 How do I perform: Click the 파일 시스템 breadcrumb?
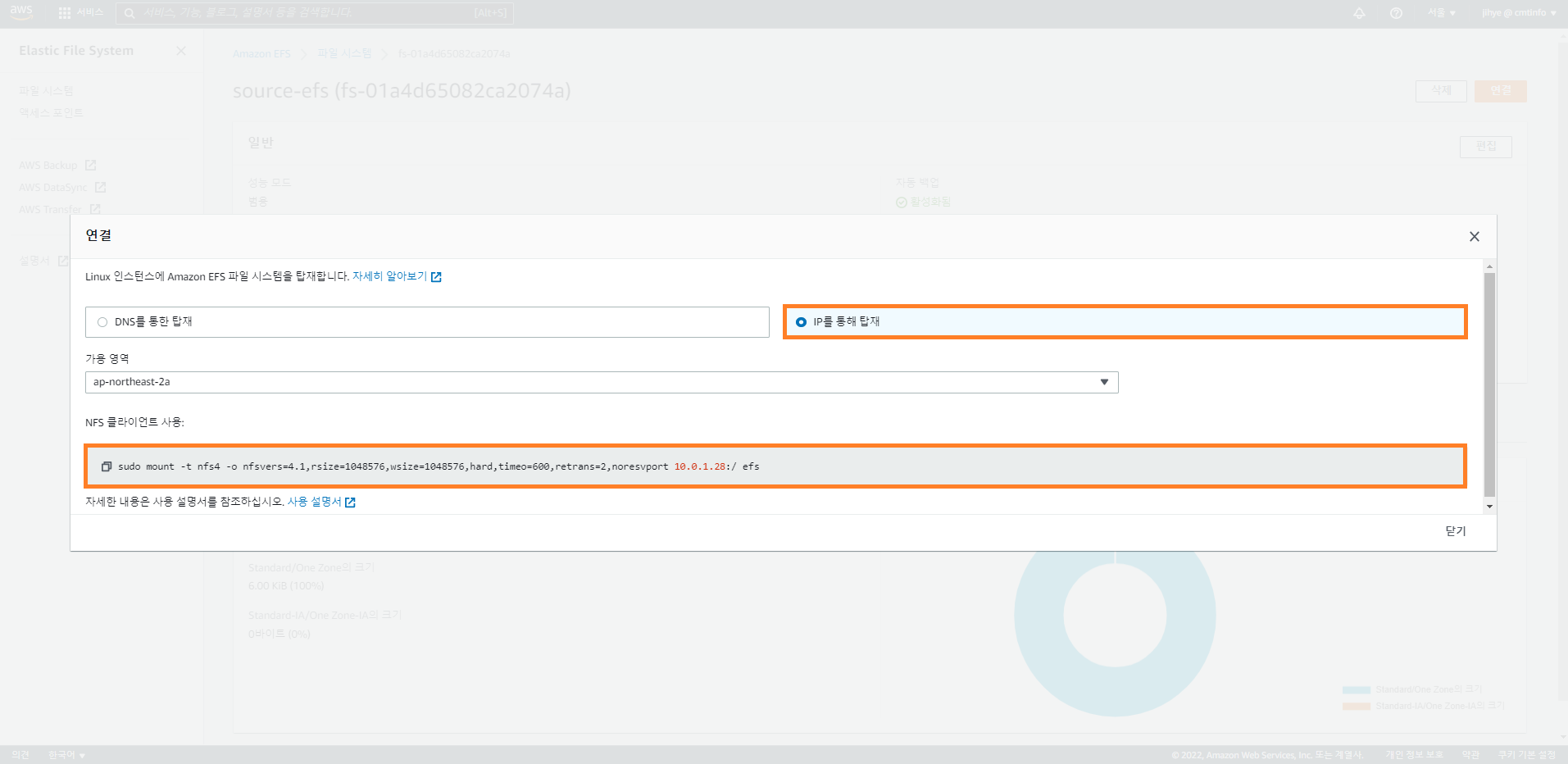[344, 54]
